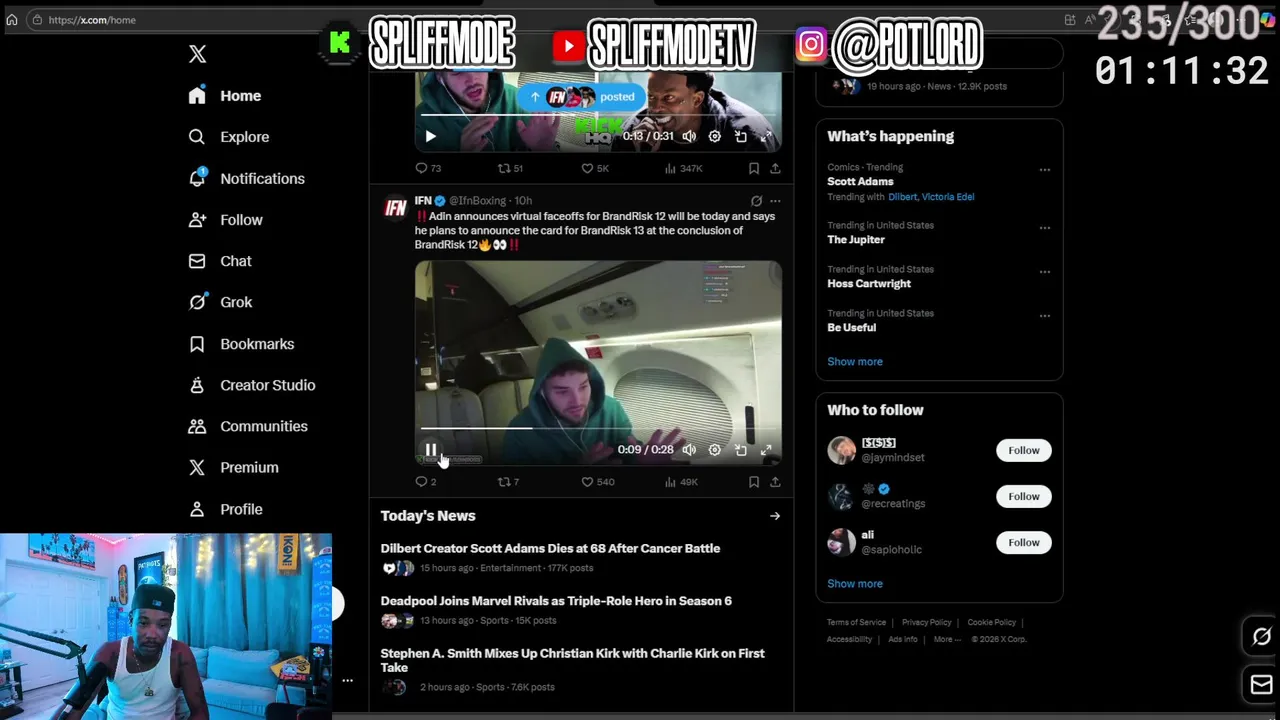Open IFN profile avatar
This screenshot has height=720, width=1280.
coord(396,207)
